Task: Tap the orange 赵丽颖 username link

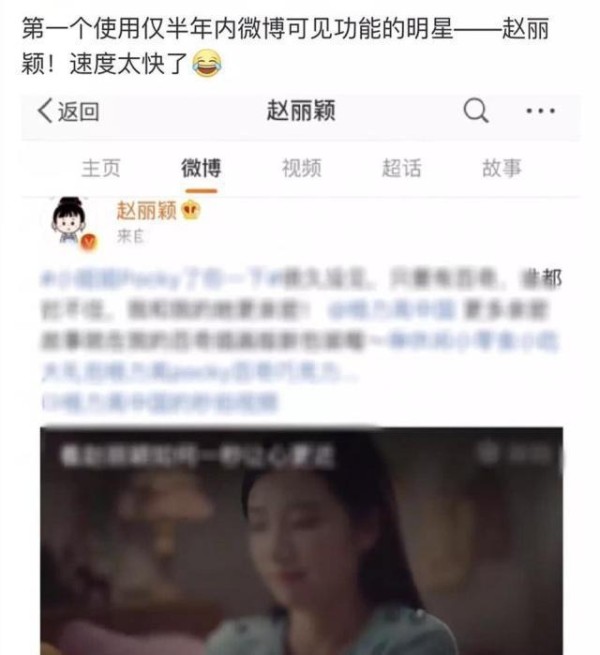Action: click(147, 211)
